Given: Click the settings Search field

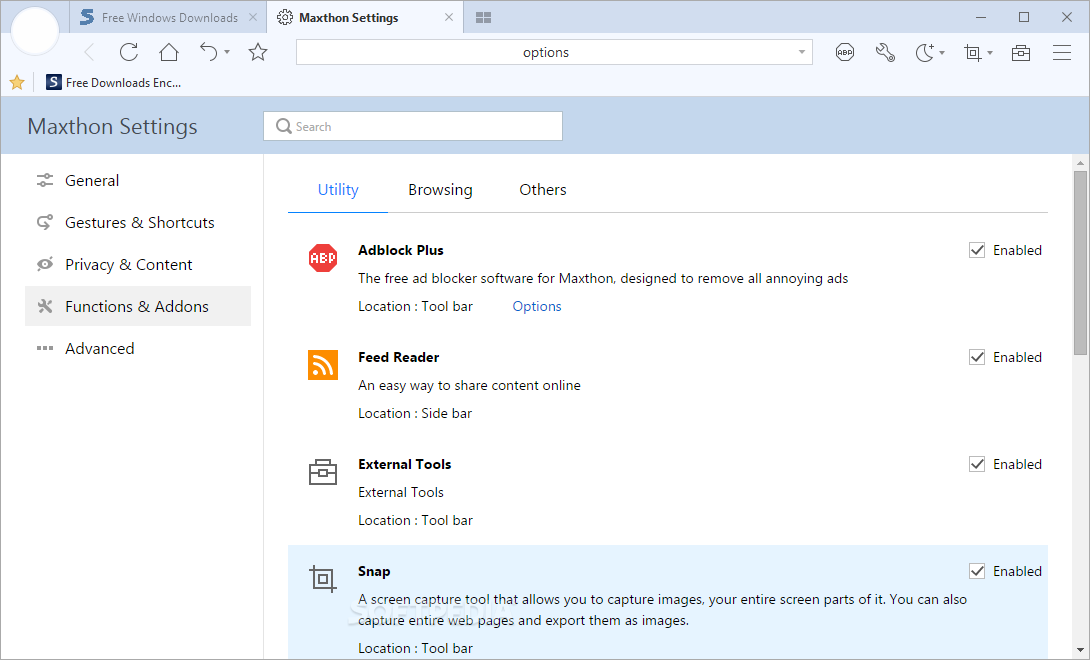Looking at the screenshot, I should pos(413,126).
